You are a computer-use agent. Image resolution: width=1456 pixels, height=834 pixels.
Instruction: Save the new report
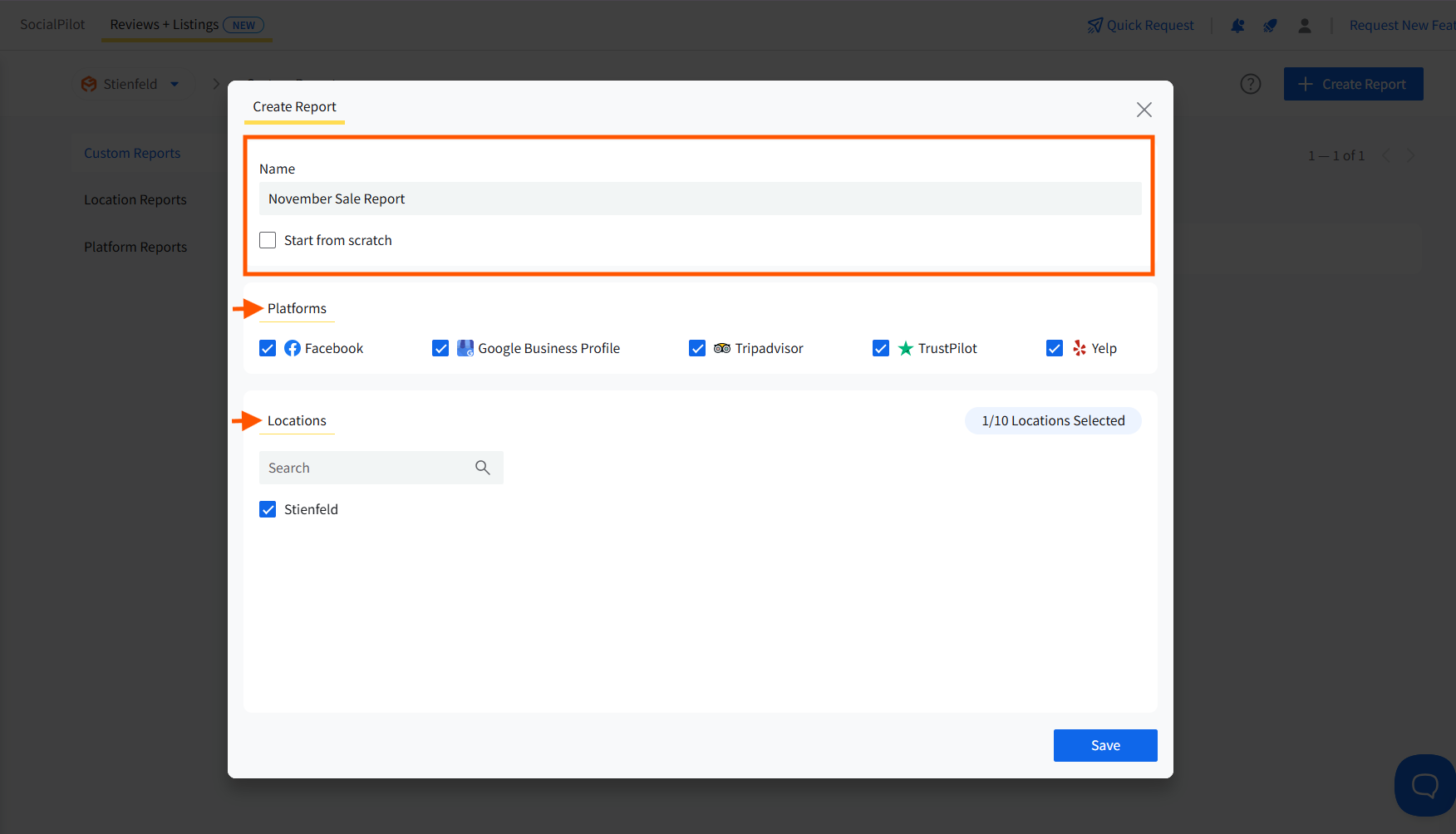coord(1105,745)
